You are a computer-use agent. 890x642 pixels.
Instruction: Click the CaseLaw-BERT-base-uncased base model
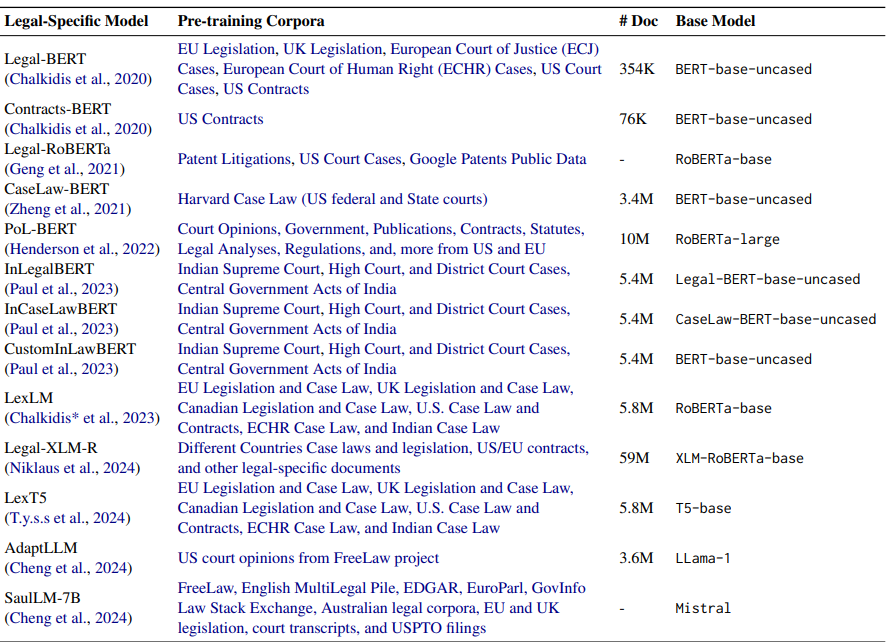(776, 319)
